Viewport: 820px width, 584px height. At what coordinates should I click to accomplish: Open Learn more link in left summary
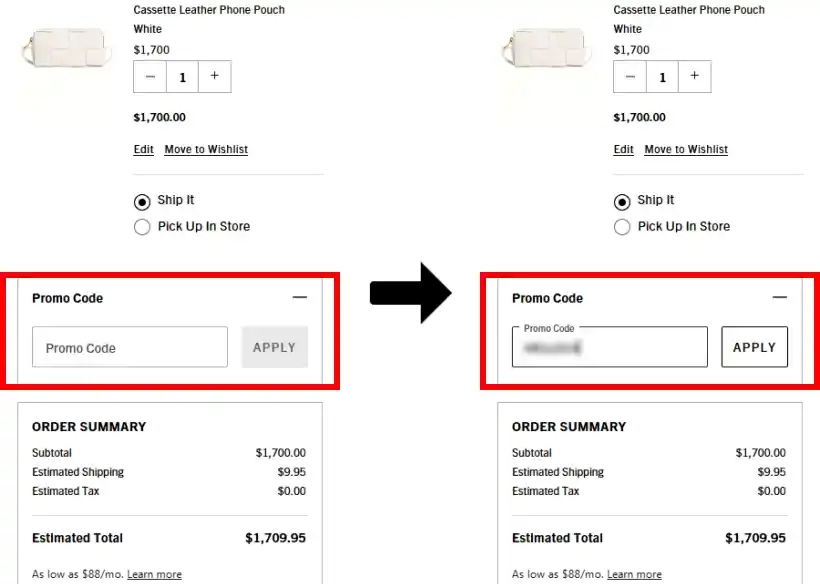pos(154,575)
